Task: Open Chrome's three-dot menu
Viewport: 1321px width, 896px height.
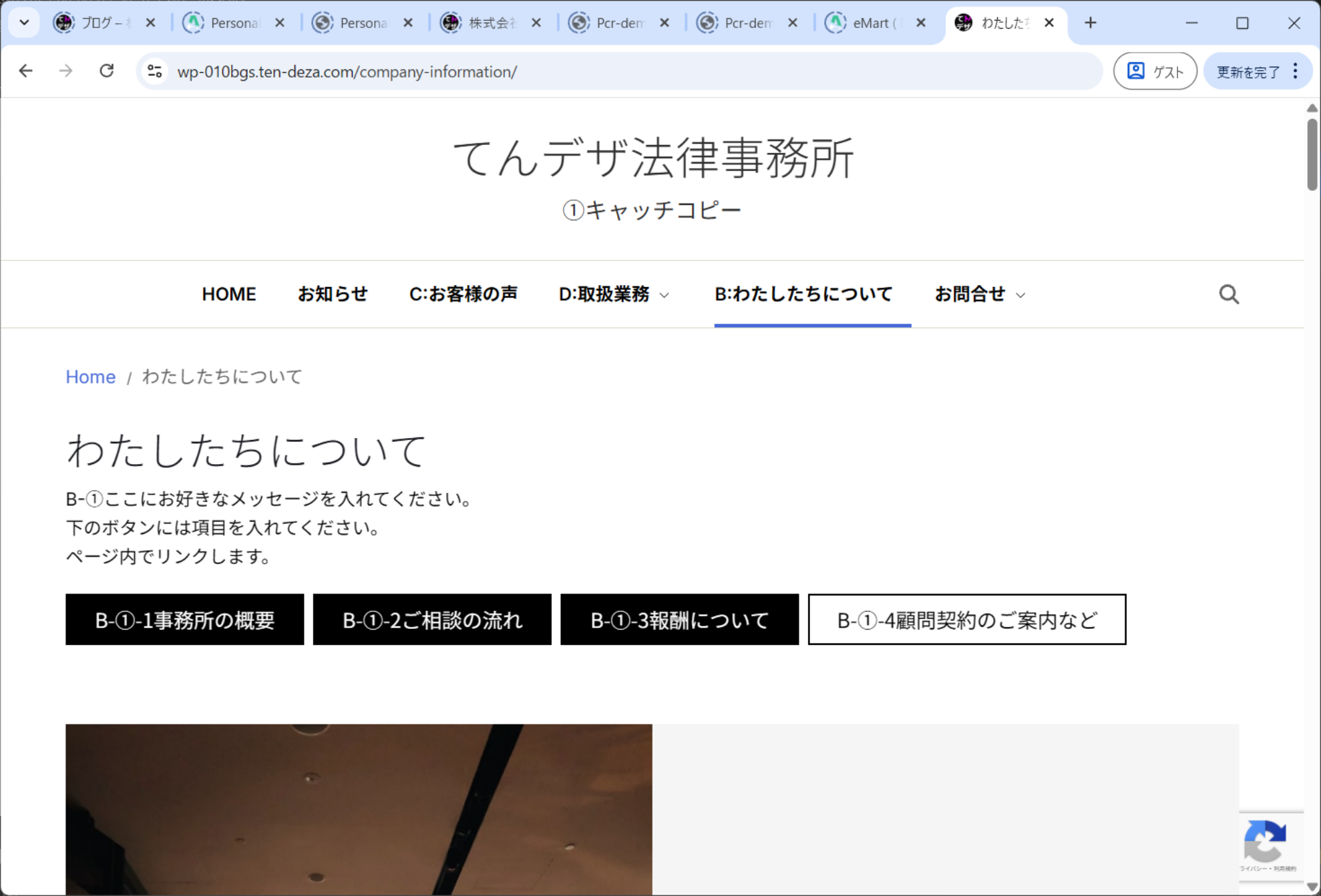Action: coord(1296,71)
